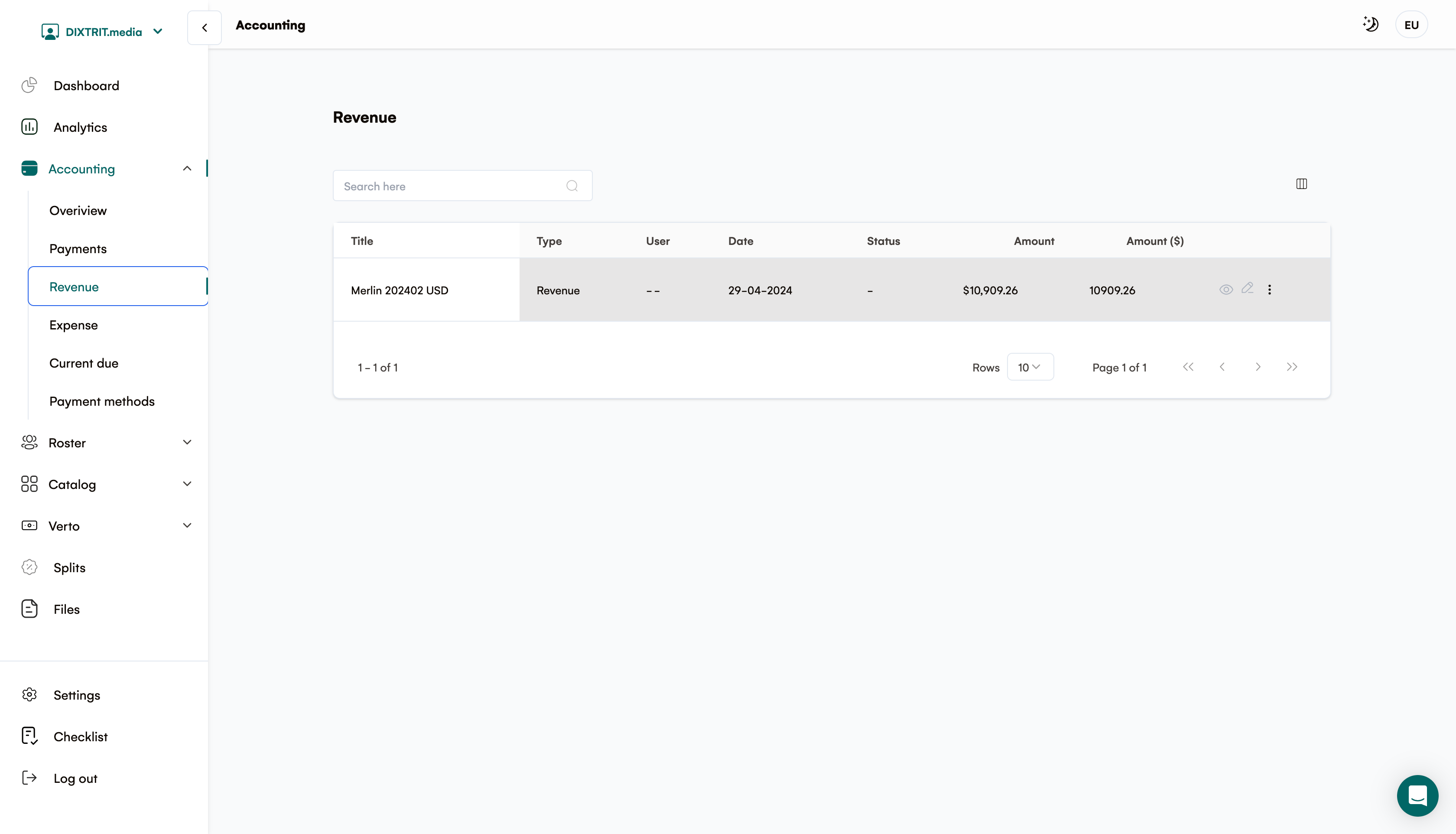
Task: Click the Files label in sidebar
Action: pyautogui.click(x=66, y=609)
